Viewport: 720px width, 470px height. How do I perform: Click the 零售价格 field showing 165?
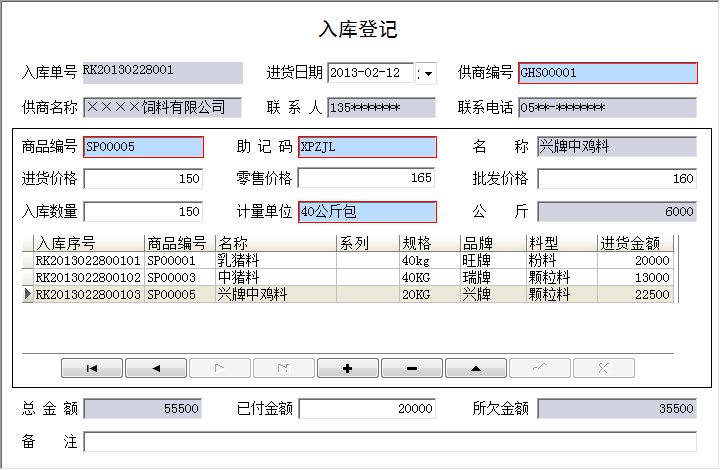(x=367, y=179)
